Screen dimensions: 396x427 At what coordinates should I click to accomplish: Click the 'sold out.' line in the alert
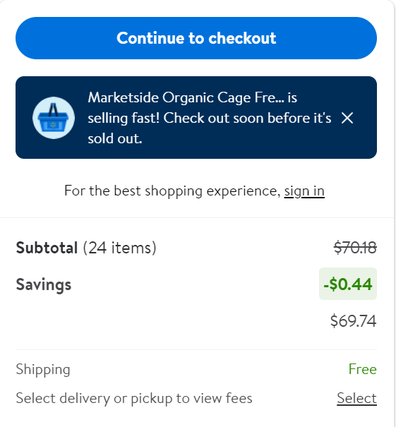pos(115,138)
